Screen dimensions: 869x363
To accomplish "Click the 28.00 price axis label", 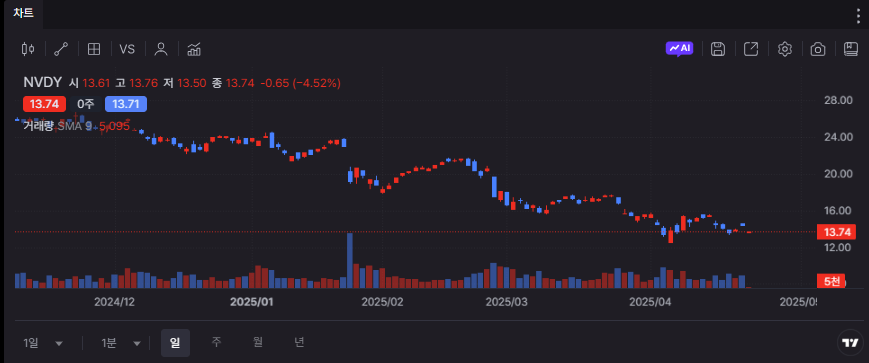I will (838, 100).
